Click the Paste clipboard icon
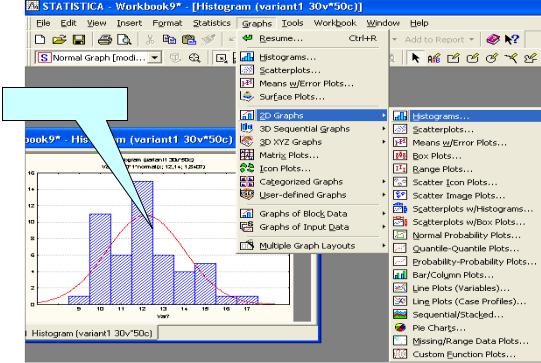This screenshot has height=363, width=541. pyautogui.click(x=189, y=40)
